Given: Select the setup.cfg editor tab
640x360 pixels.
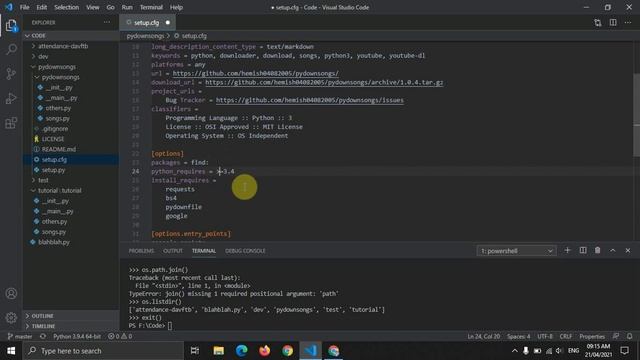Looking at the screenshot, I should (x=148, y=22).
